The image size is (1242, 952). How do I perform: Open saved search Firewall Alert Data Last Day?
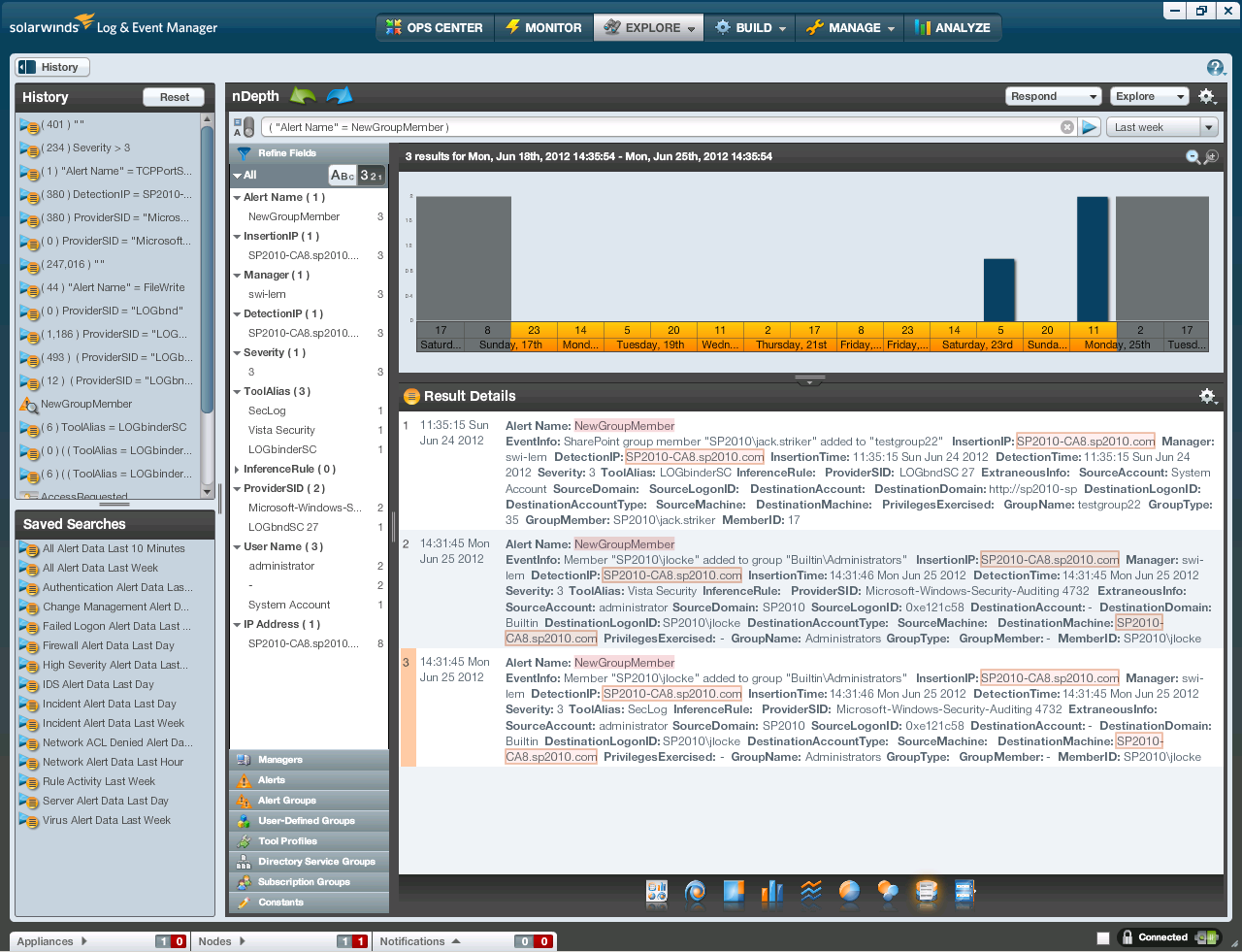[x=109, y=645]
